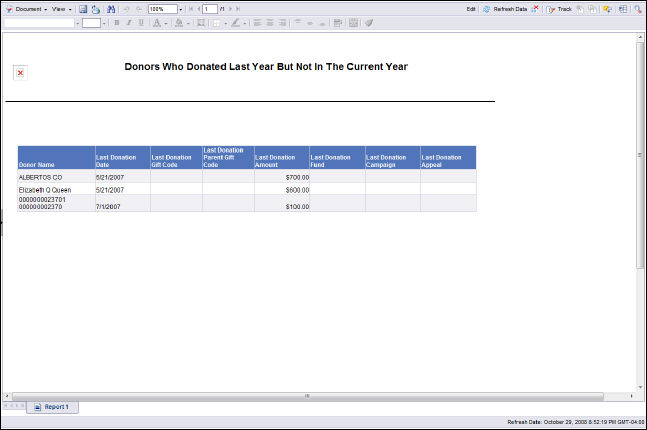Click the Undo arrow icon

pos(126,8)
